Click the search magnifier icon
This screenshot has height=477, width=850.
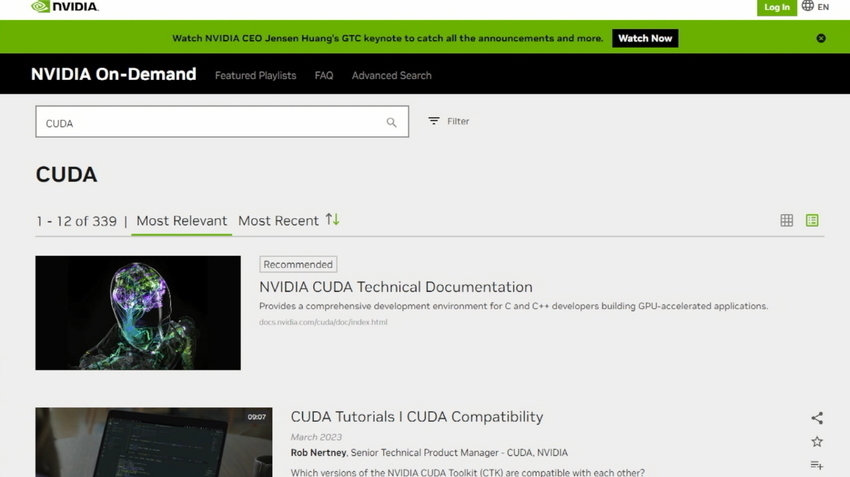tap(391, 123)
